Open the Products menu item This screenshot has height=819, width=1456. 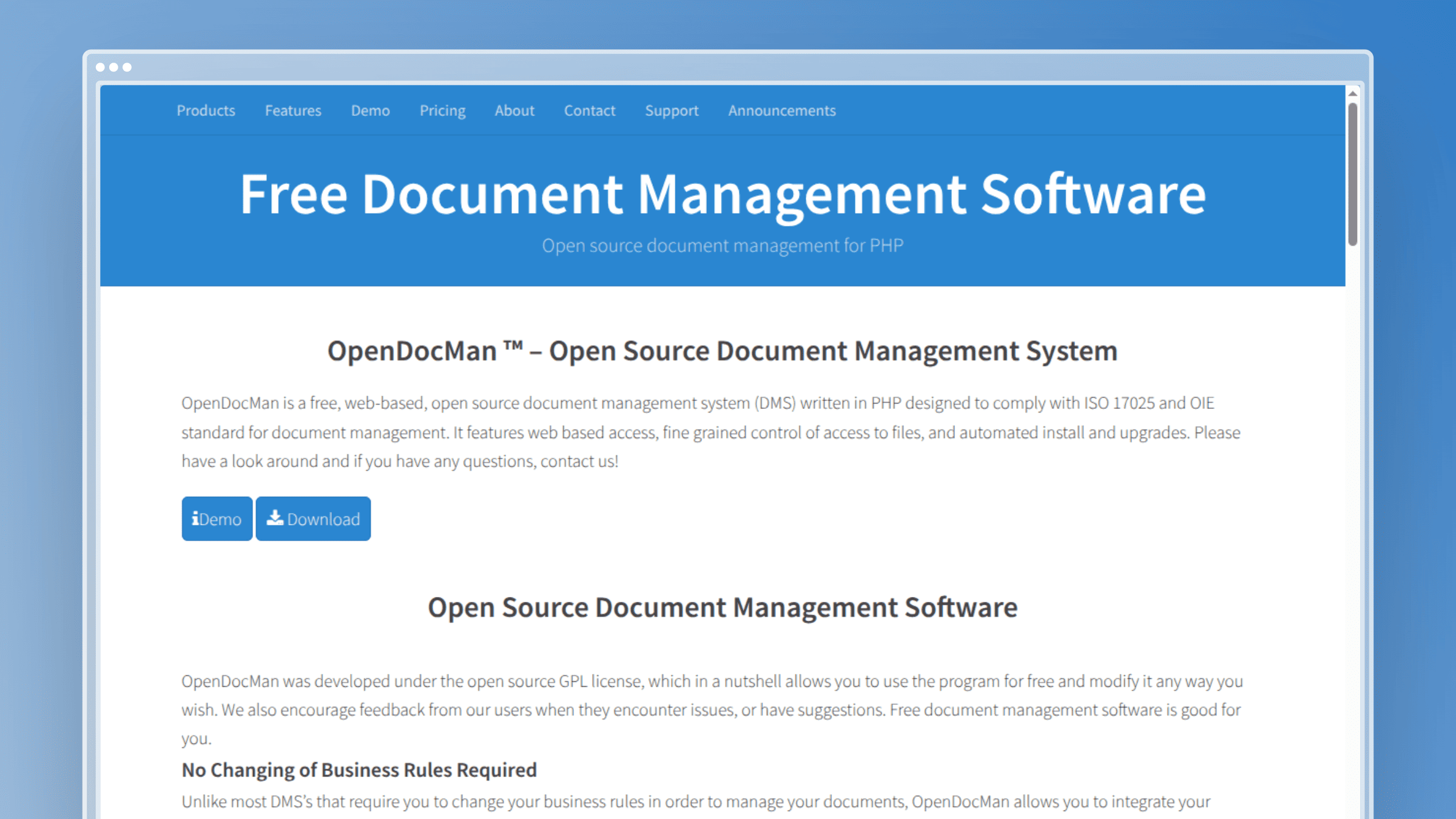[206, 110]
